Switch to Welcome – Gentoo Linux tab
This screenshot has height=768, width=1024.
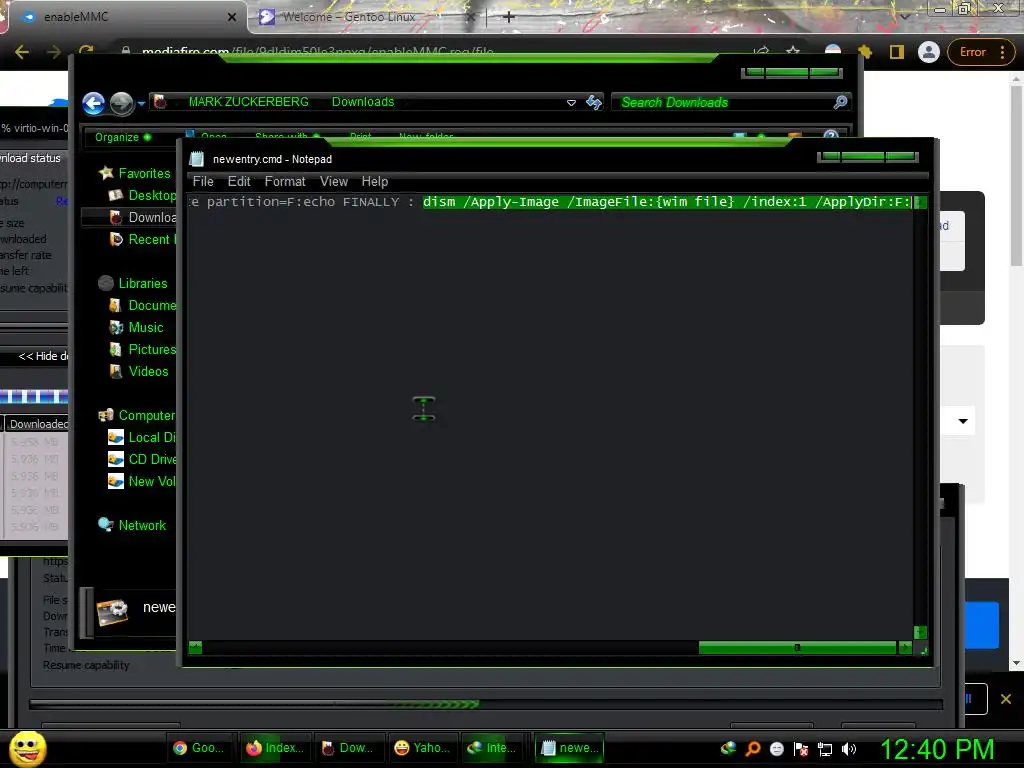(366, 17)
